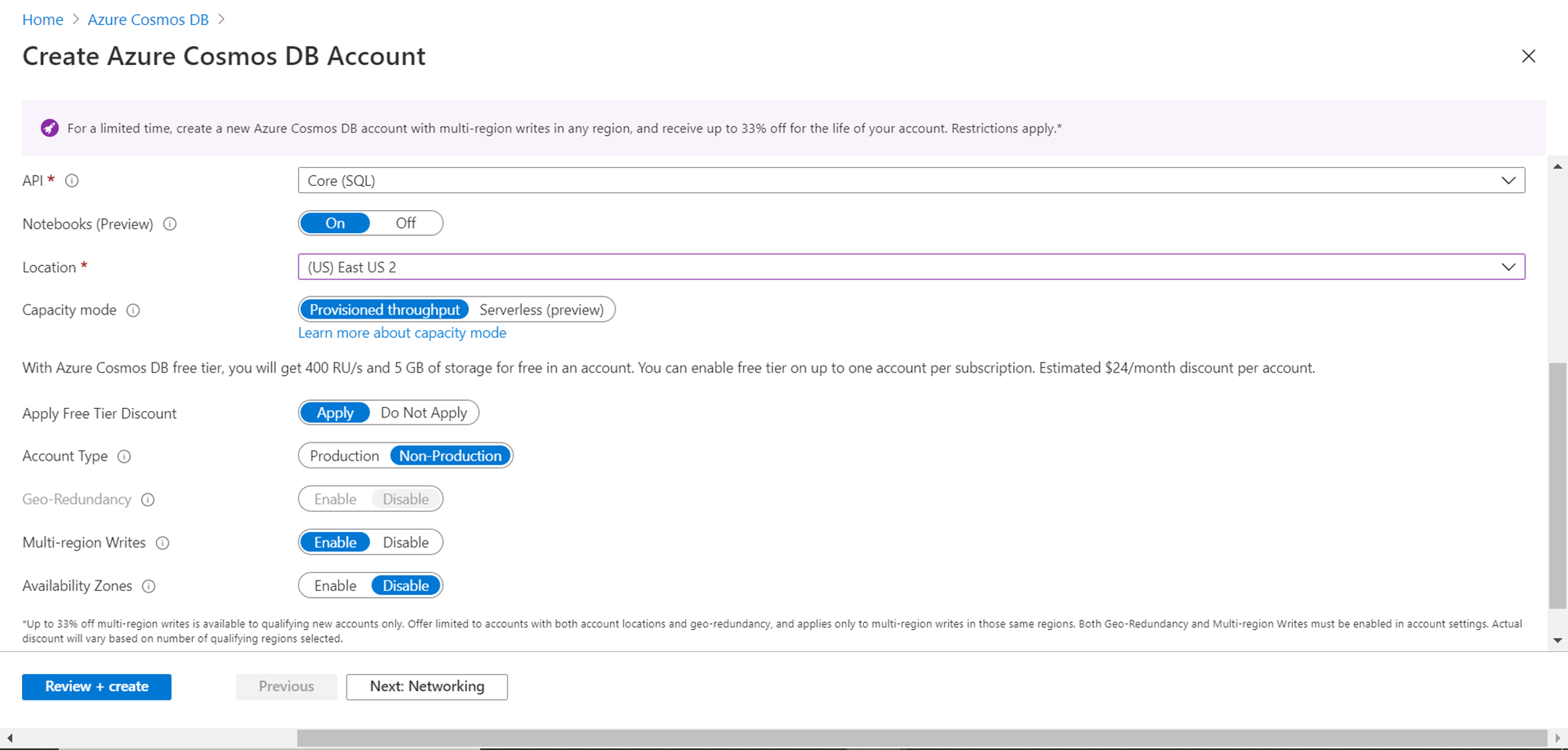Click the info icon next to API
The image size is (1568, 750).
(x=72, y=180)
